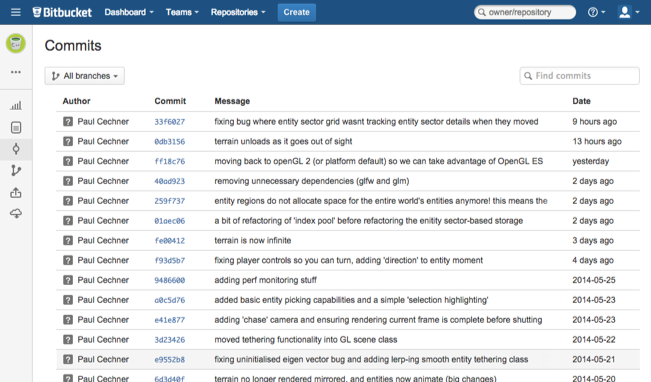Image resolution: width=651 pixels, height=382 pixels.
Task: Open the hamburger menu icon
Action: click(x=16, y=12)
